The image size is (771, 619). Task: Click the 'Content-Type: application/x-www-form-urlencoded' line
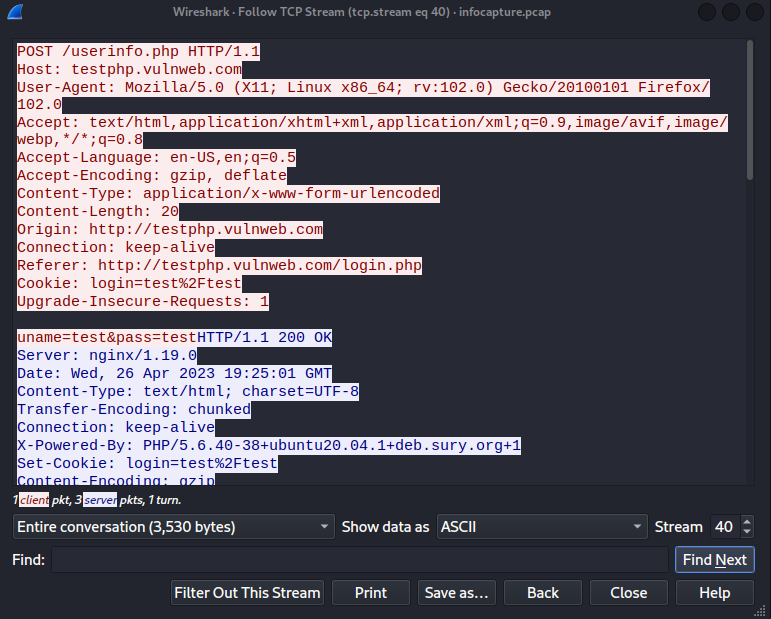[228, 193]
